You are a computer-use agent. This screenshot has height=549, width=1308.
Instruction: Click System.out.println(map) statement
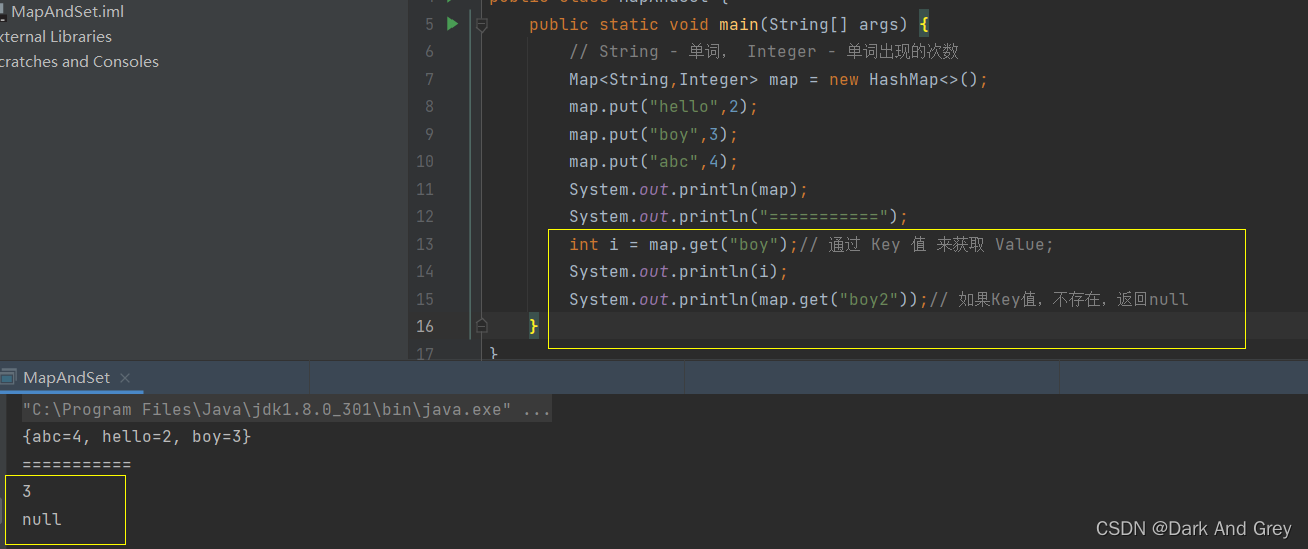coord(688,189)
